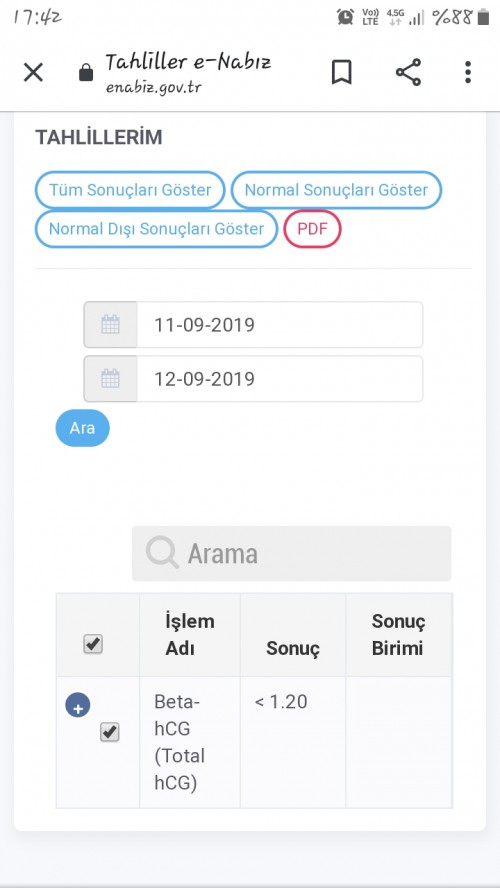Screen dimensions: 500x888
Task: Sort table by Sonuç column header
Action: (x=293, y=648)
